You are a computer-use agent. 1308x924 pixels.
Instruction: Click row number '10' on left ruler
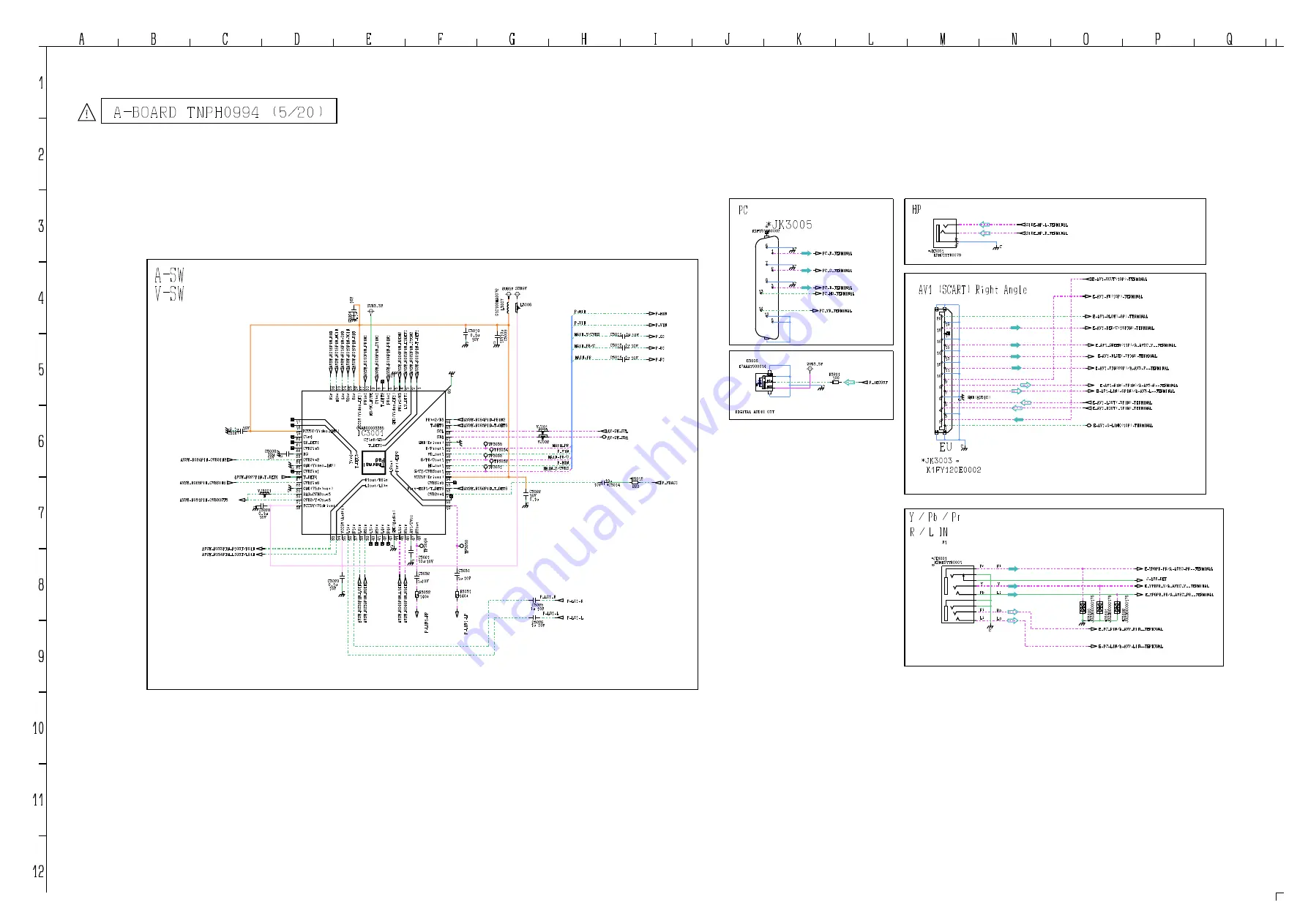[x=38, y=728]
